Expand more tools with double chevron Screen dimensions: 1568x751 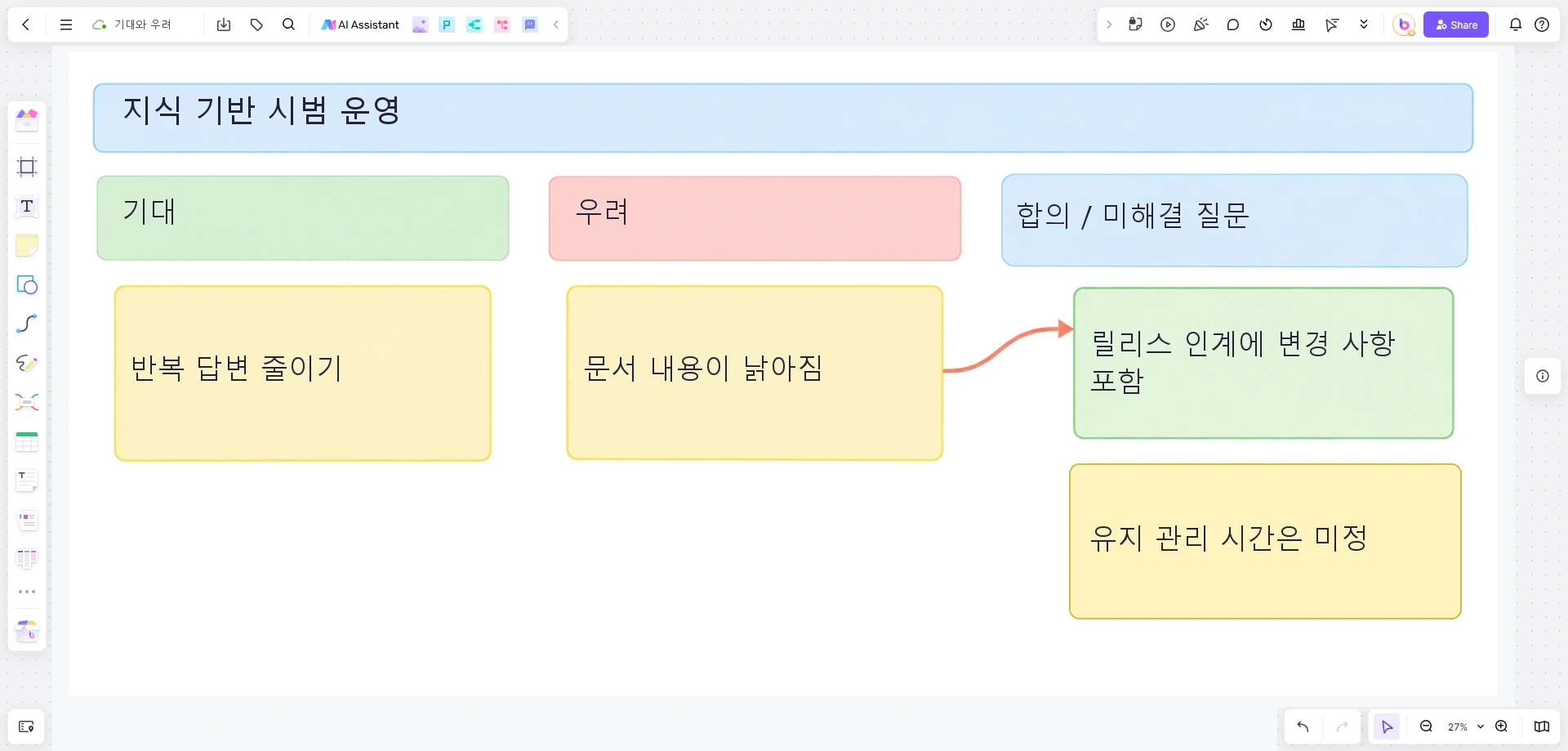tap(1364, 25)
